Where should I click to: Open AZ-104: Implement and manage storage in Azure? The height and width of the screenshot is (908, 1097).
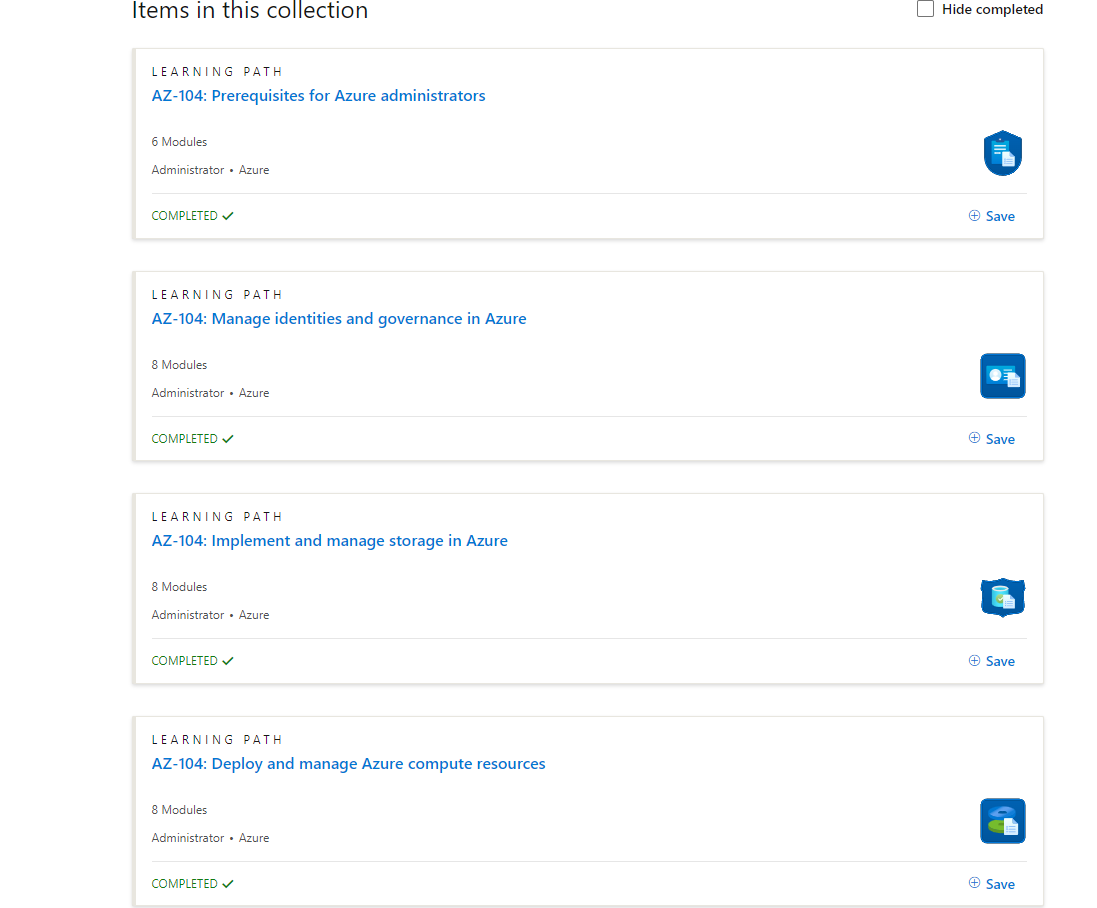pos(330,541)
